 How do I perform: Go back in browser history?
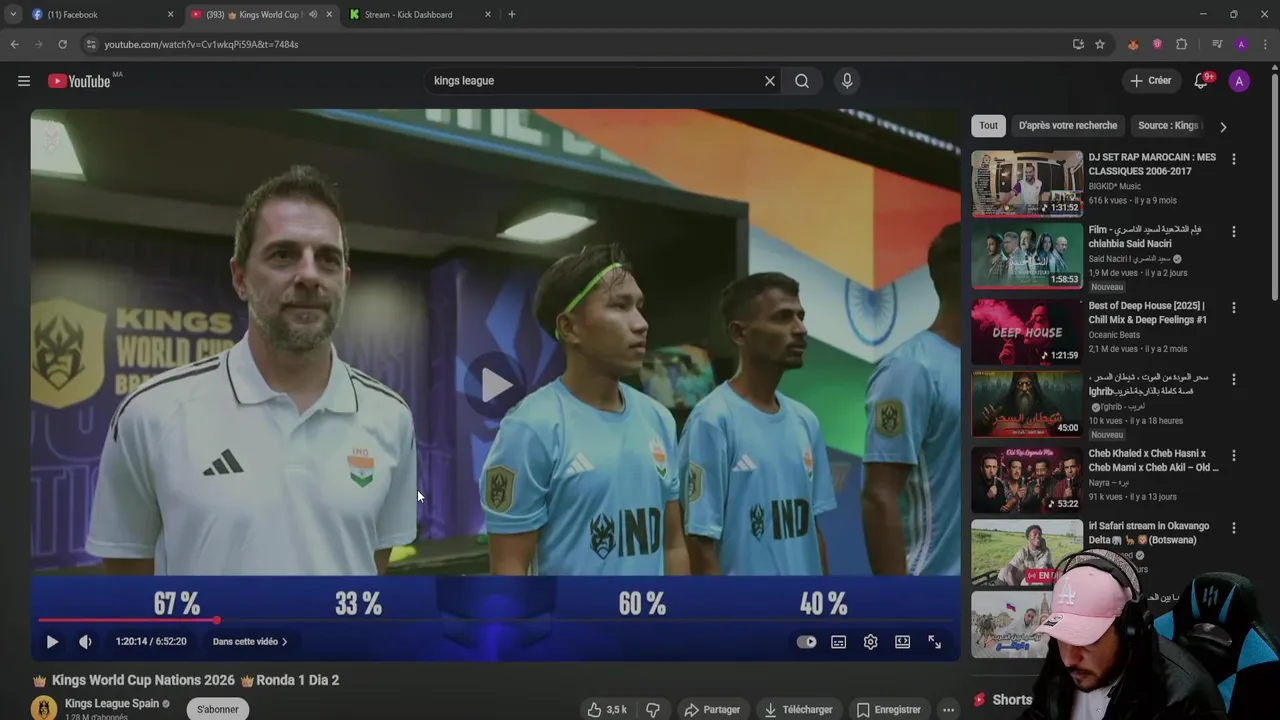point(14,44)
